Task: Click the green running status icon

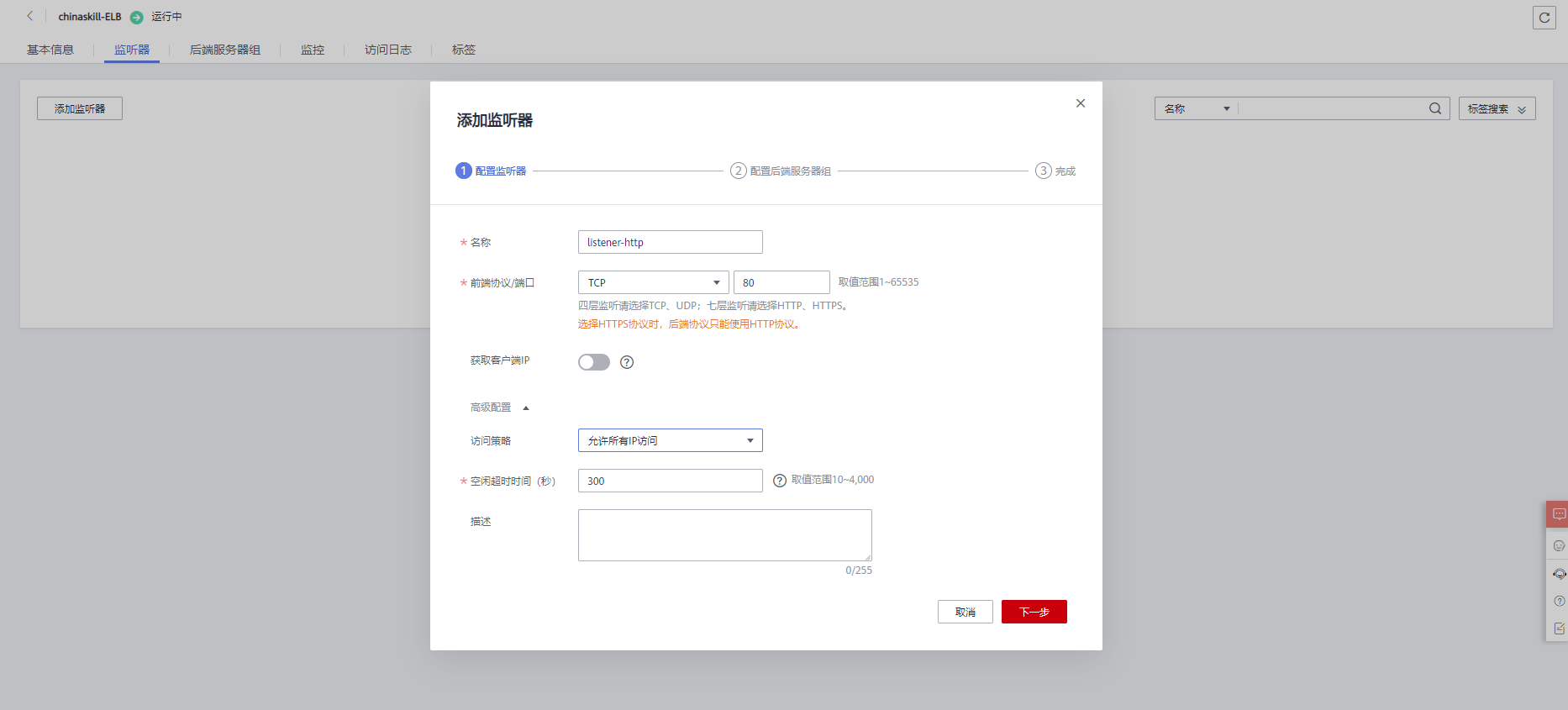Action: [x=137, y=17]
